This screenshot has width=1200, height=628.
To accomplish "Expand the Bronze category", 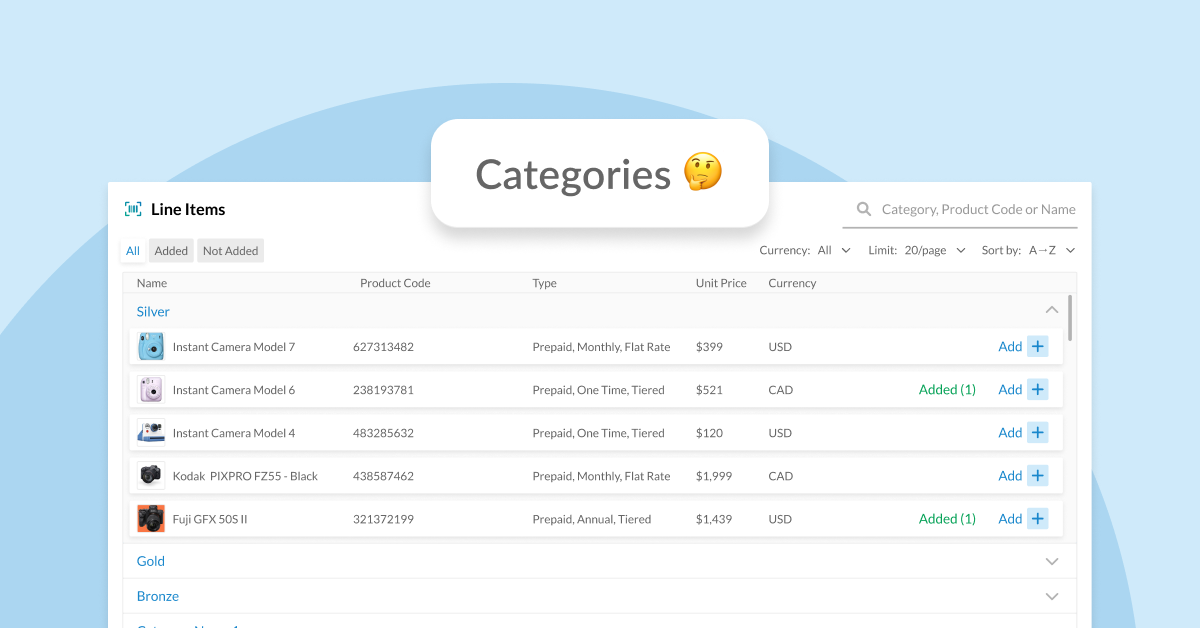I will click(1051, 595).
